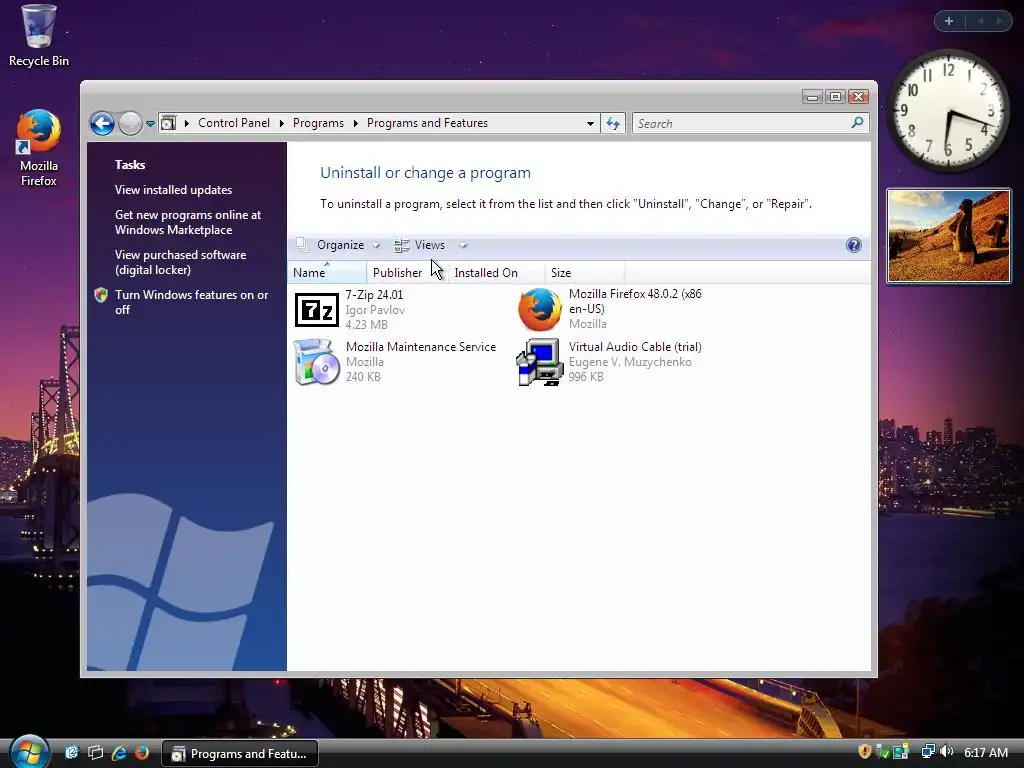Screen dimensions: 1024x768
Task: Open help with the blue question mark
Action: pos(854,245)
